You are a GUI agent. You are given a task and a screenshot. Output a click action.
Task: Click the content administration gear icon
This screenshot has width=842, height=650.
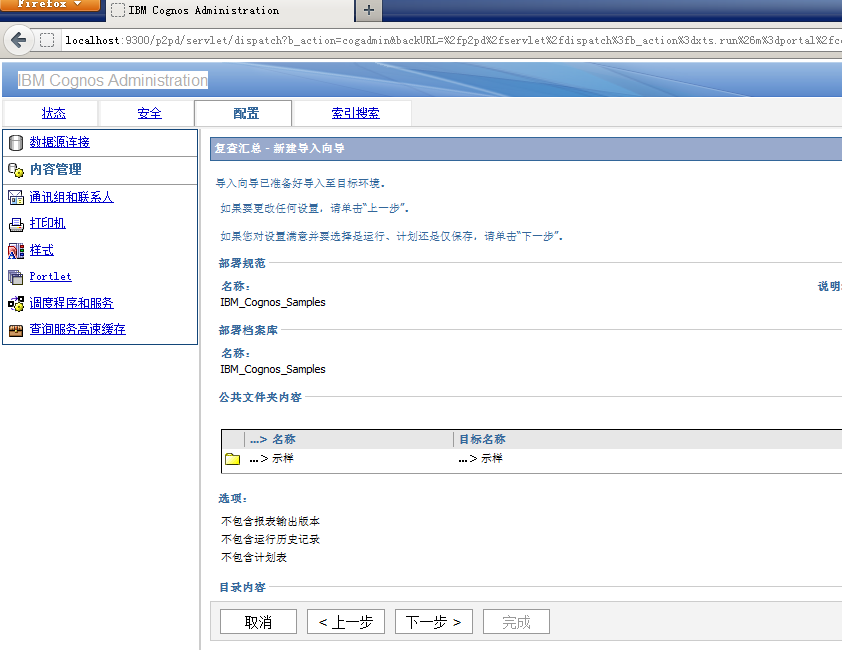16,170
